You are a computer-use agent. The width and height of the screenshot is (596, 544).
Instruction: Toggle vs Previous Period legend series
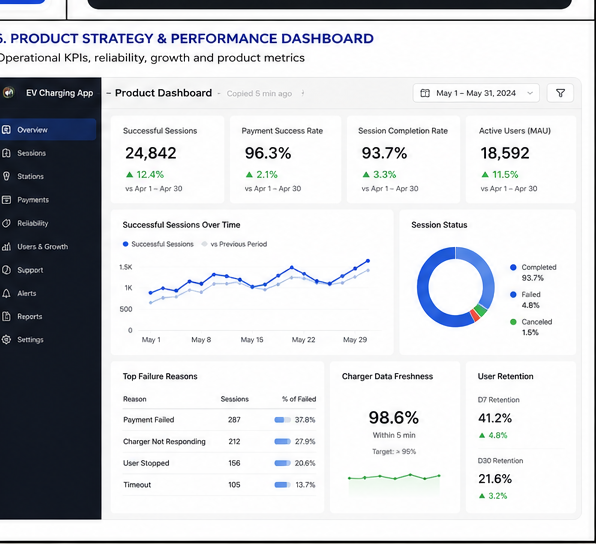click(x=234, y=244)
